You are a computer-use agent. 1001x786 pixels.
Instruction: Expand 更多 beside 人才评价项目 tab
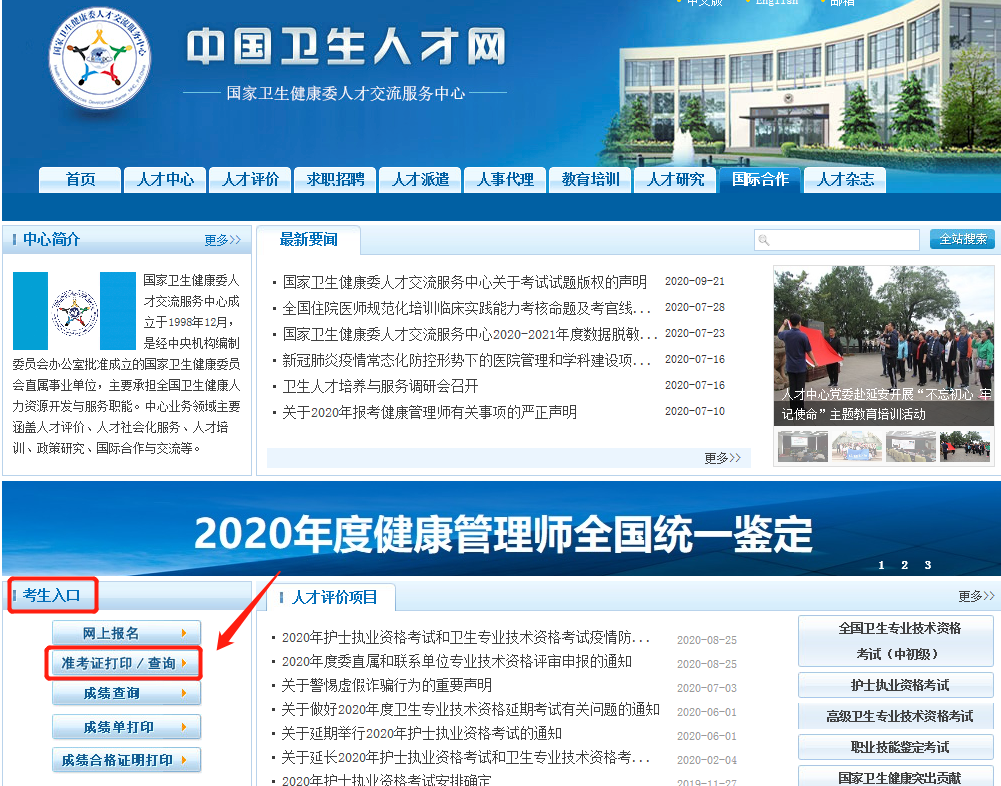(x=976, y=596)
